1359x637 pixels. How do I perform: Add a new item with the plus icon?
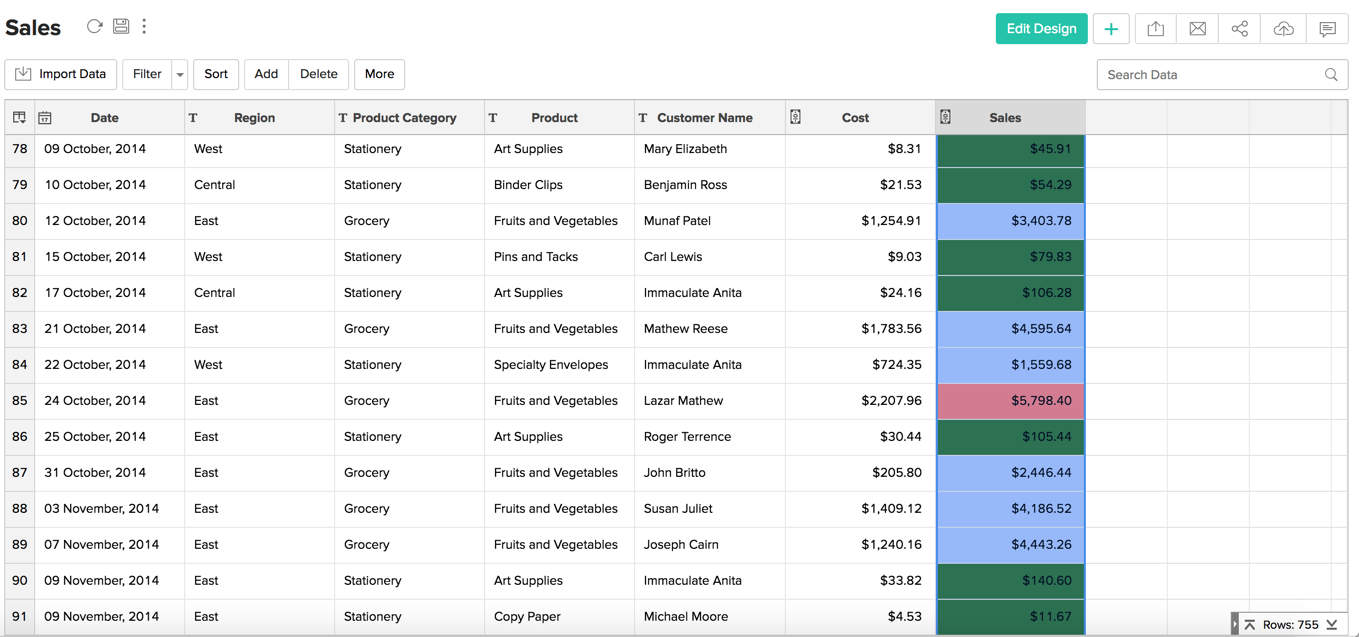tap(1111, 28)
